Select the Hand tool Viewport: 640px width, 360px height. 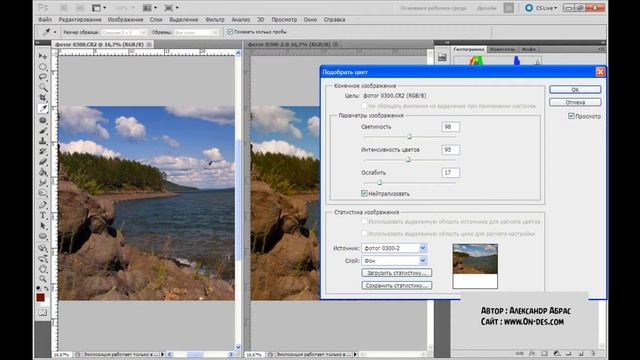tap(42, 269)
